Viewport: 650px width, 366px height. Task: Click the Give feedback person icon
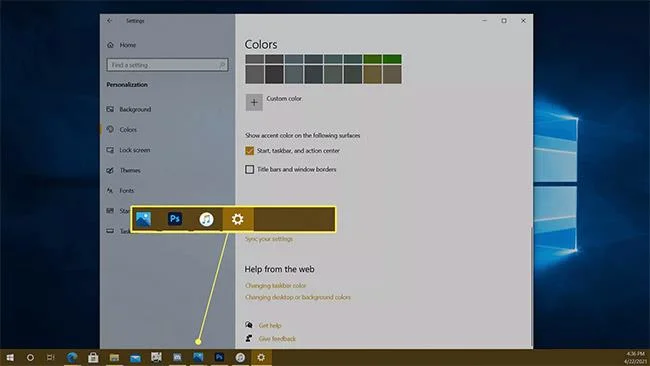(x=249, y=338)
